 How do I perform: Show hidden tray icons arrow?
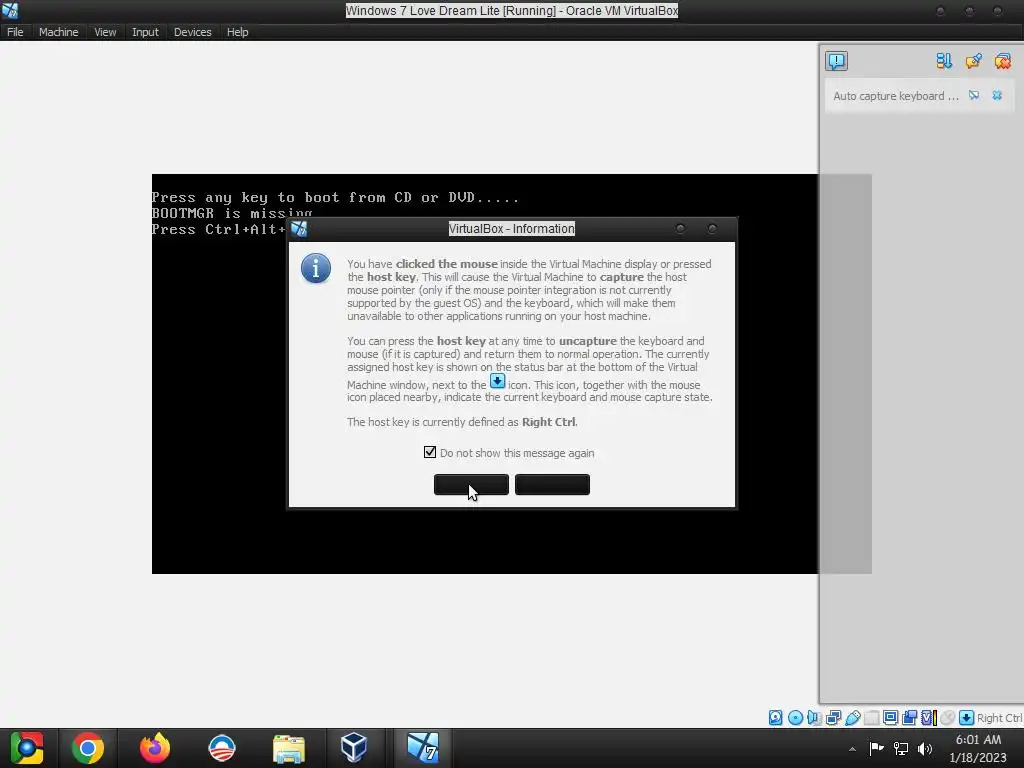[852, 749]
